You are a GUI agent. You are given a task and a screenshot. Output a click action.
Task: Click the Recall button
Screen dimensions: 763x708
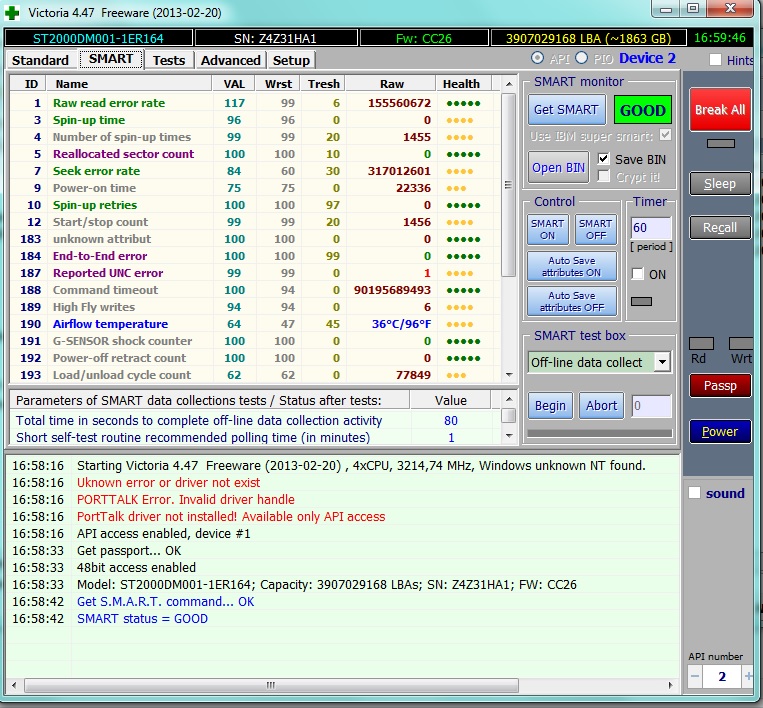tap(720, 228)
